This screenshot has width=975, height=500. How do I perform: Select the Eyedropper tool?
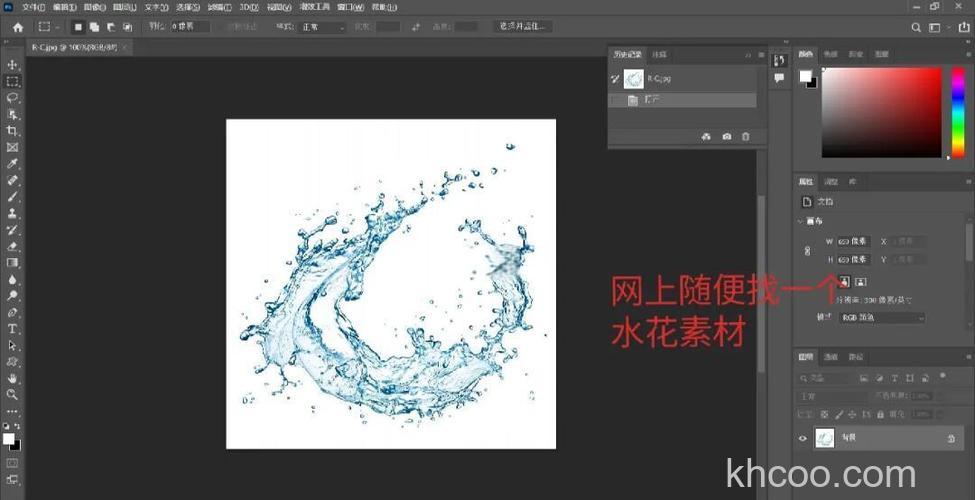12,164
